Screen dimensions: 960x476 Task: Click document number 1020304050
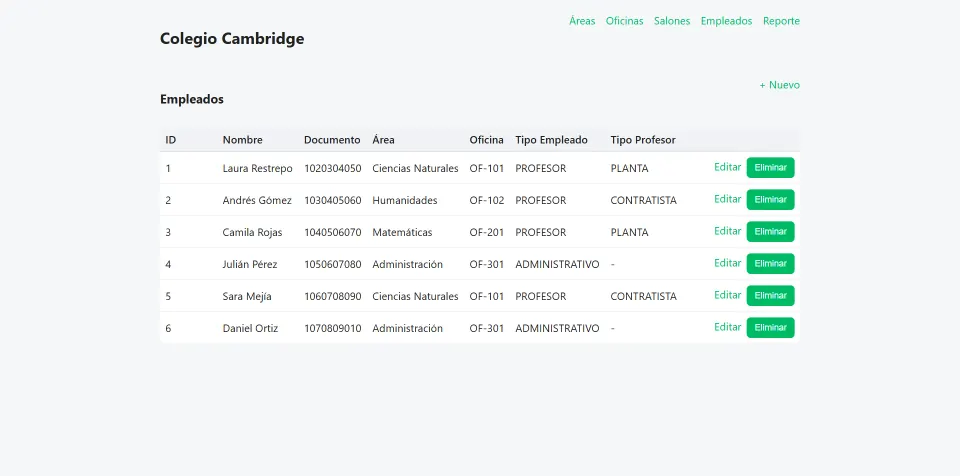332,168
